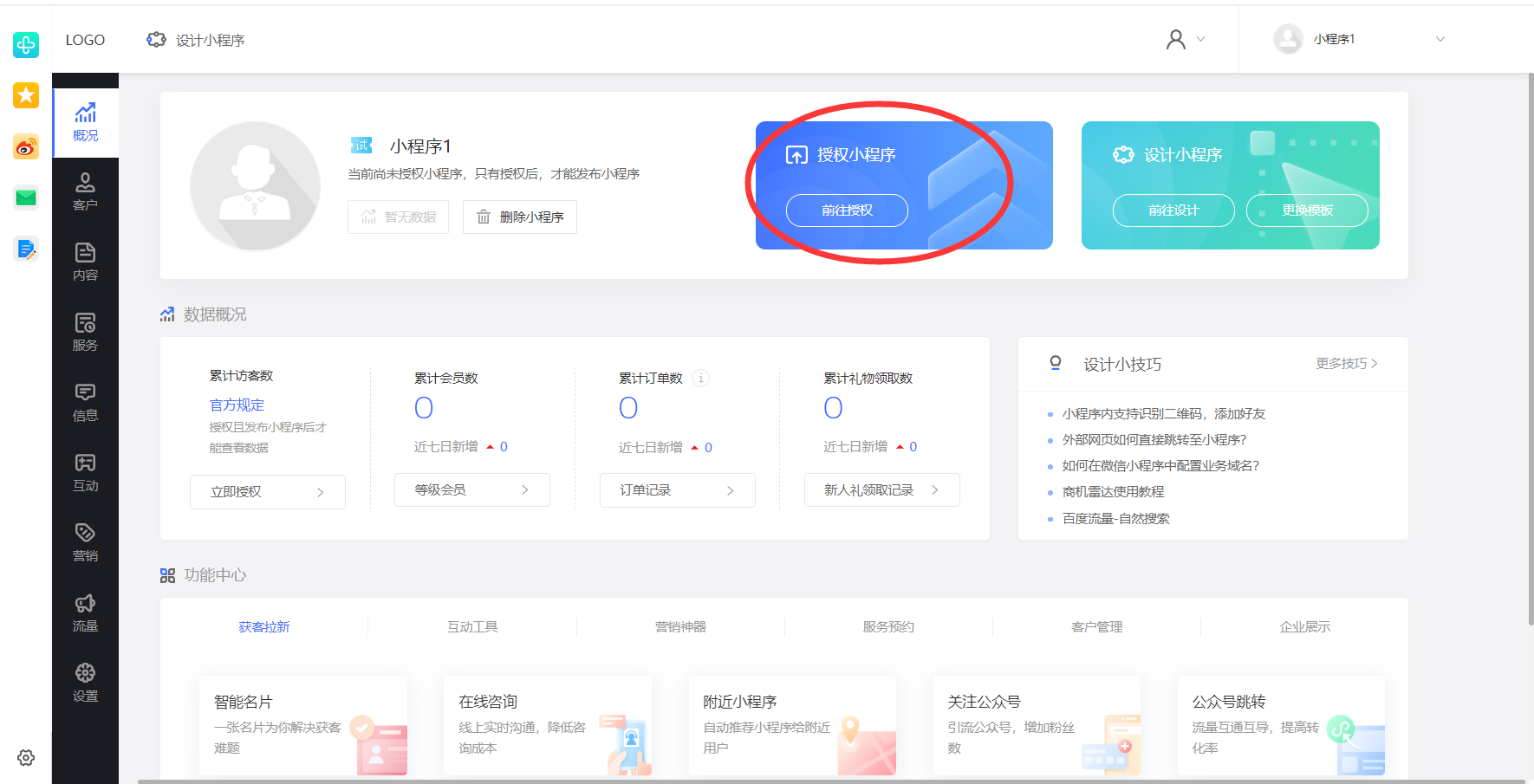Click the blue document edit icon in far-left rail
Image resolution: width=1534 pixels, height=784 pixels.
(x=26, y=249)
